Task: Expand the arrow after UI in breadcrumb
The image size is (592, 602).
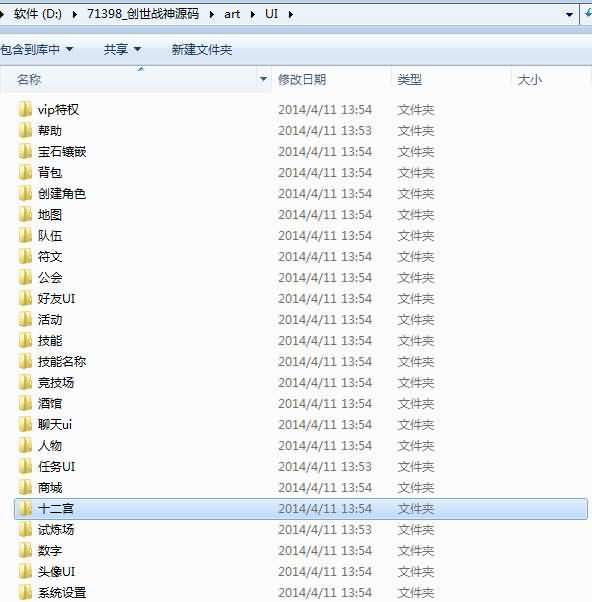Action: point(291,15)
